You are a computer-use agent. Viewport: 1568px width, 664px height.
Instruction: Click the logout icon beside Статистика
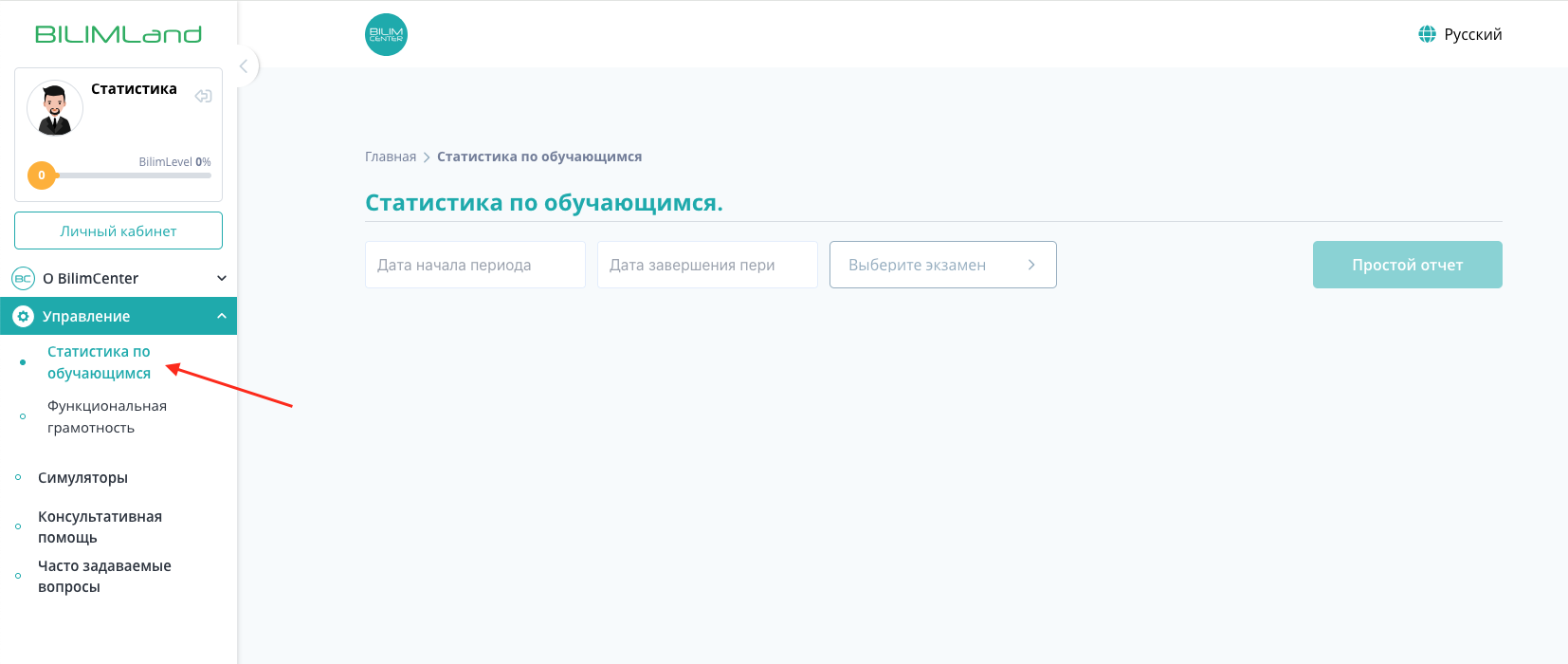[x=203, y=96]
